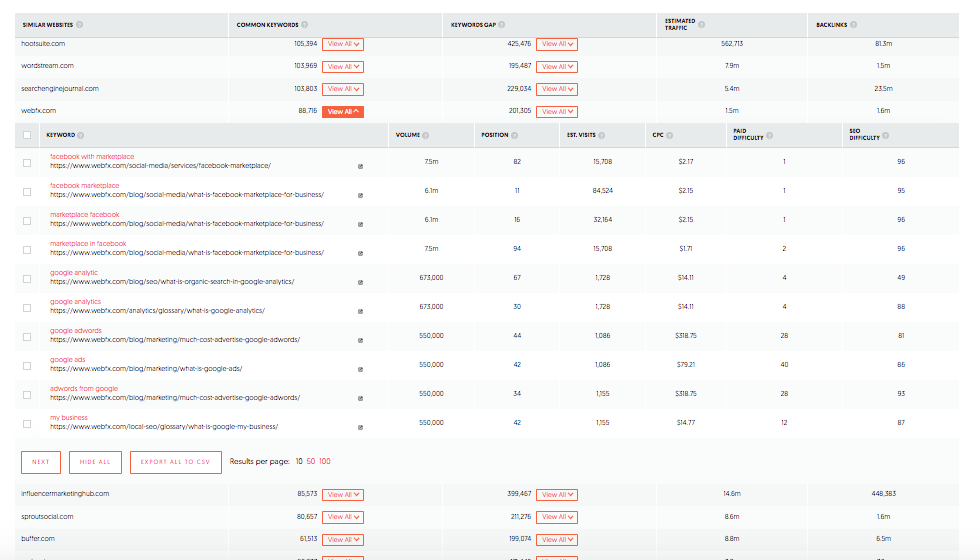Click info icon next to Volume column

426,135
